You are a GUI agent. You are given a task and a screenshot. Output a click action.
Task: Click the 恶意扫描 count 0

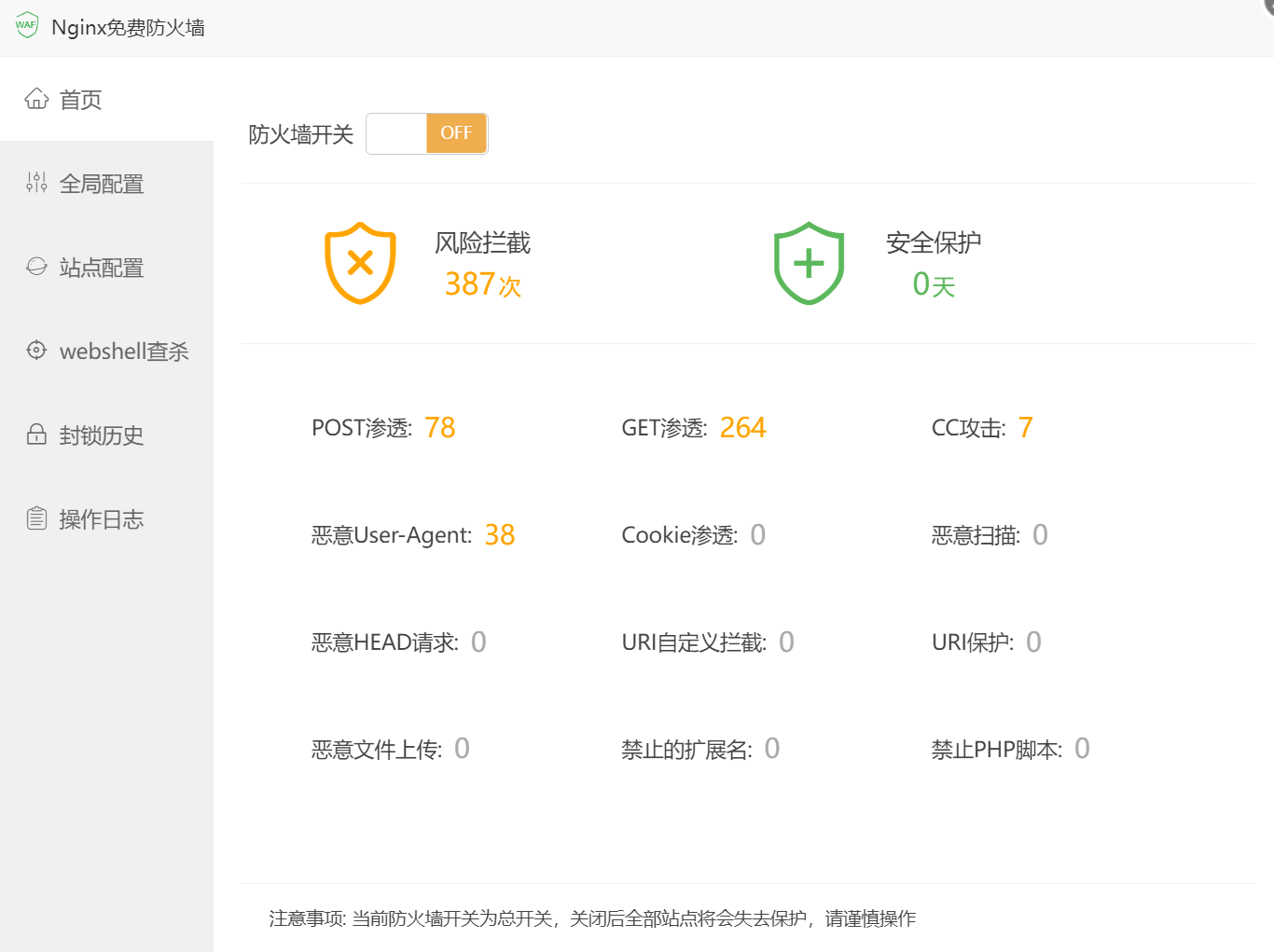(1041, 535)
